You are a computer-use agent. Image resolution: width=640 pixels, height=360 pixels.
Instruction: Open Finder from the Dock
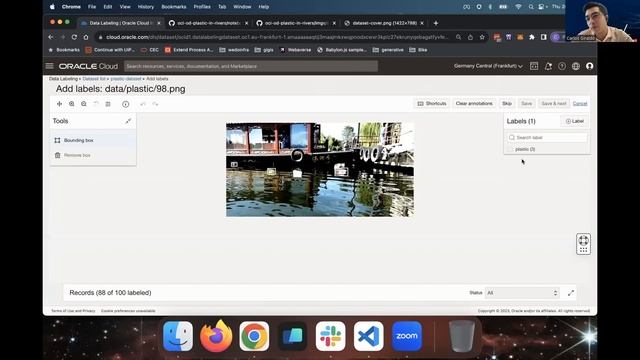point(178,336)
